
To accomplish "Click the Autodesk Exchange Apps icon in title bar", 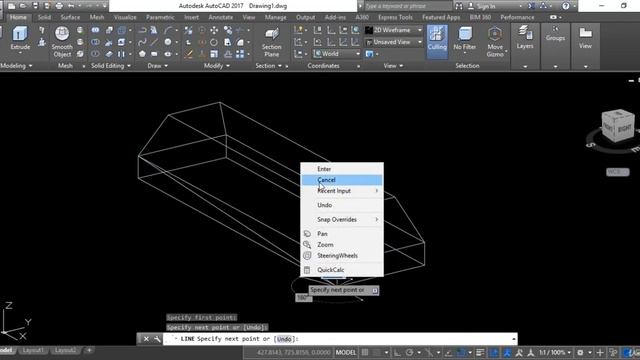I will 531,6.
